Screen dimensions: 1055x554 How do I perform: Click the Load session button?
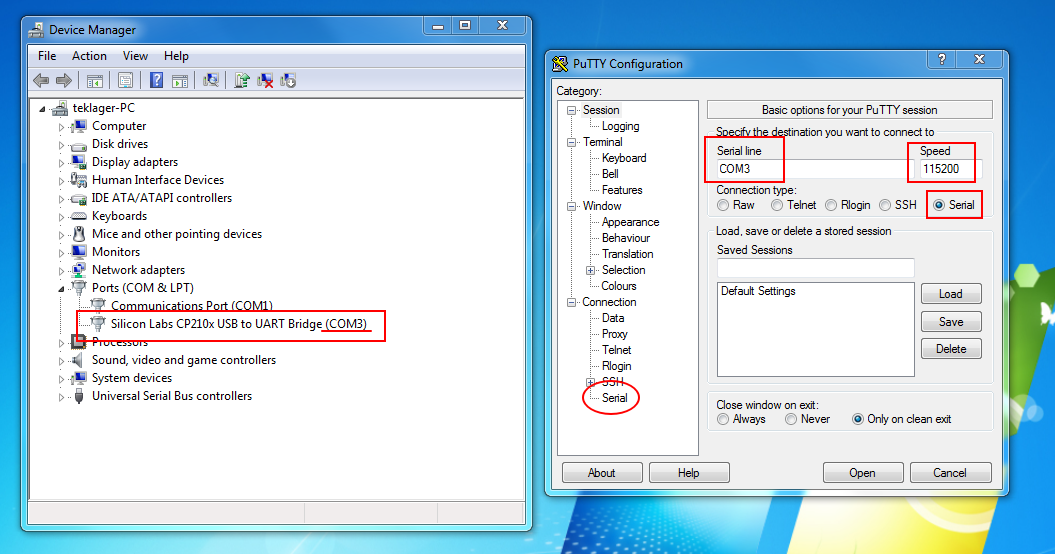pyautogui.click(x=951, y=294)
